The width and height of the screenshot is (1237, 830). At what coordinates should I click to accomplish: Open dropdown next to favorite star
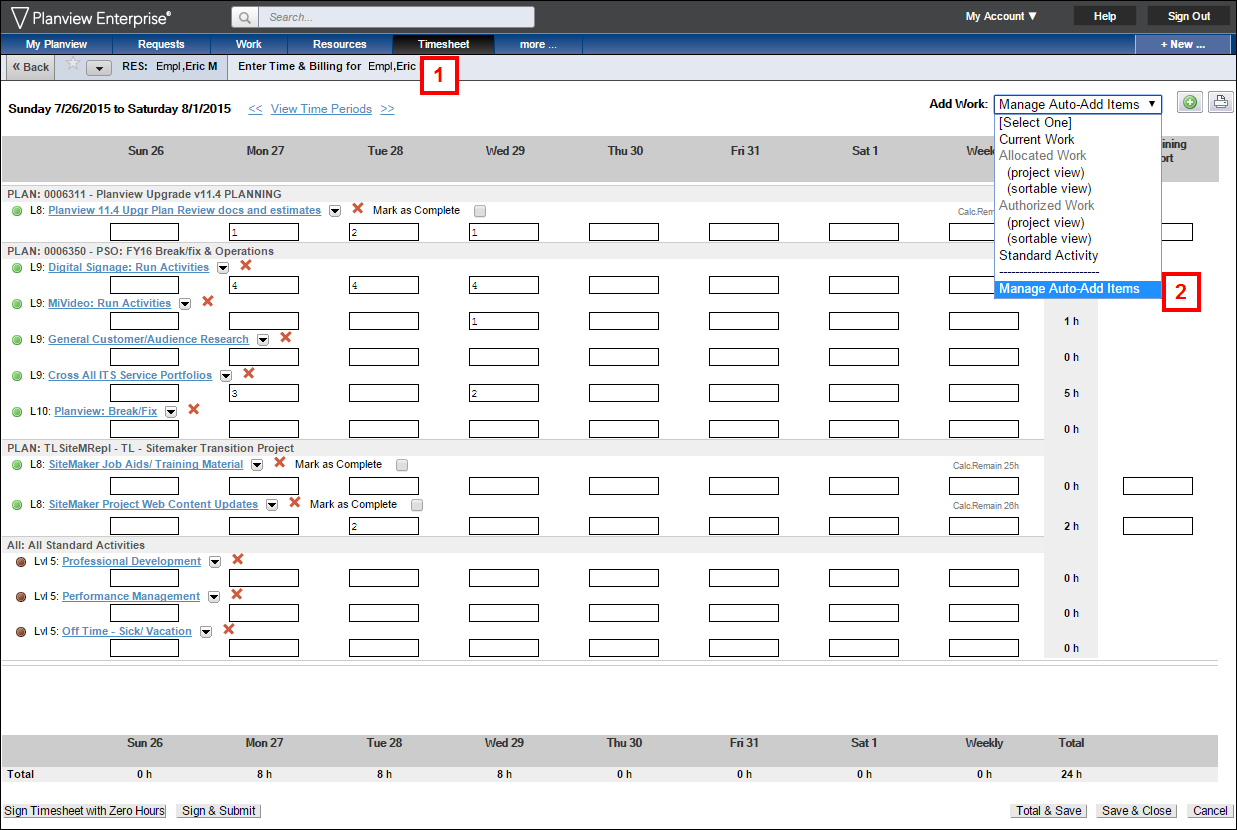tap(98, 68)
